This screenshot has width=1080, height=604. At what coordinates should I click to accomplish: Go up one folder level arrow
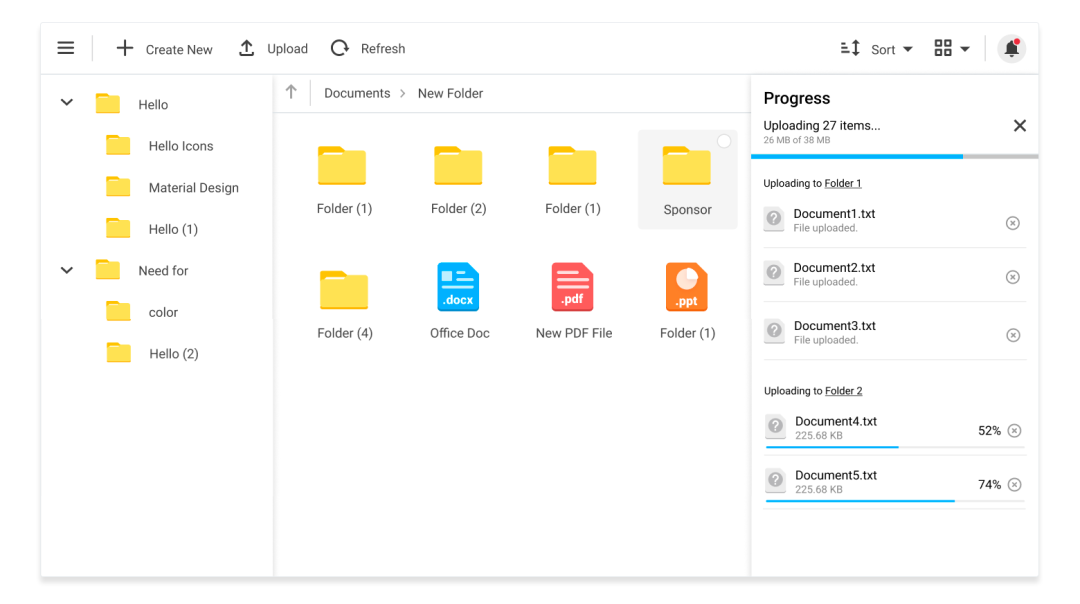[291, 92]
